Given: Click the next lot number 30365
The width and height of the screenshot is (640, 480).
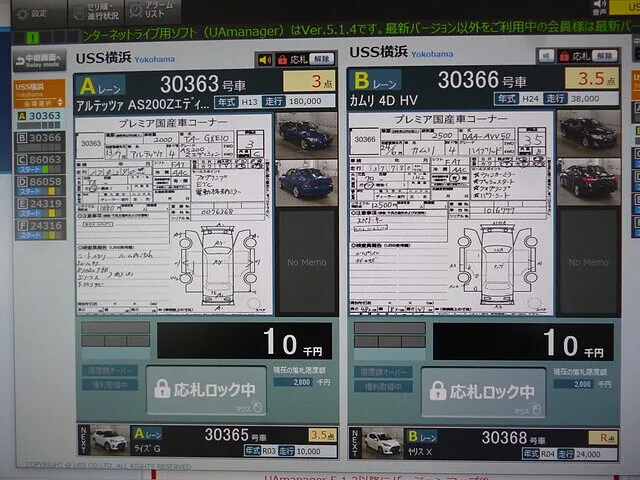Looking at the screenshot, I should [227, 435].
